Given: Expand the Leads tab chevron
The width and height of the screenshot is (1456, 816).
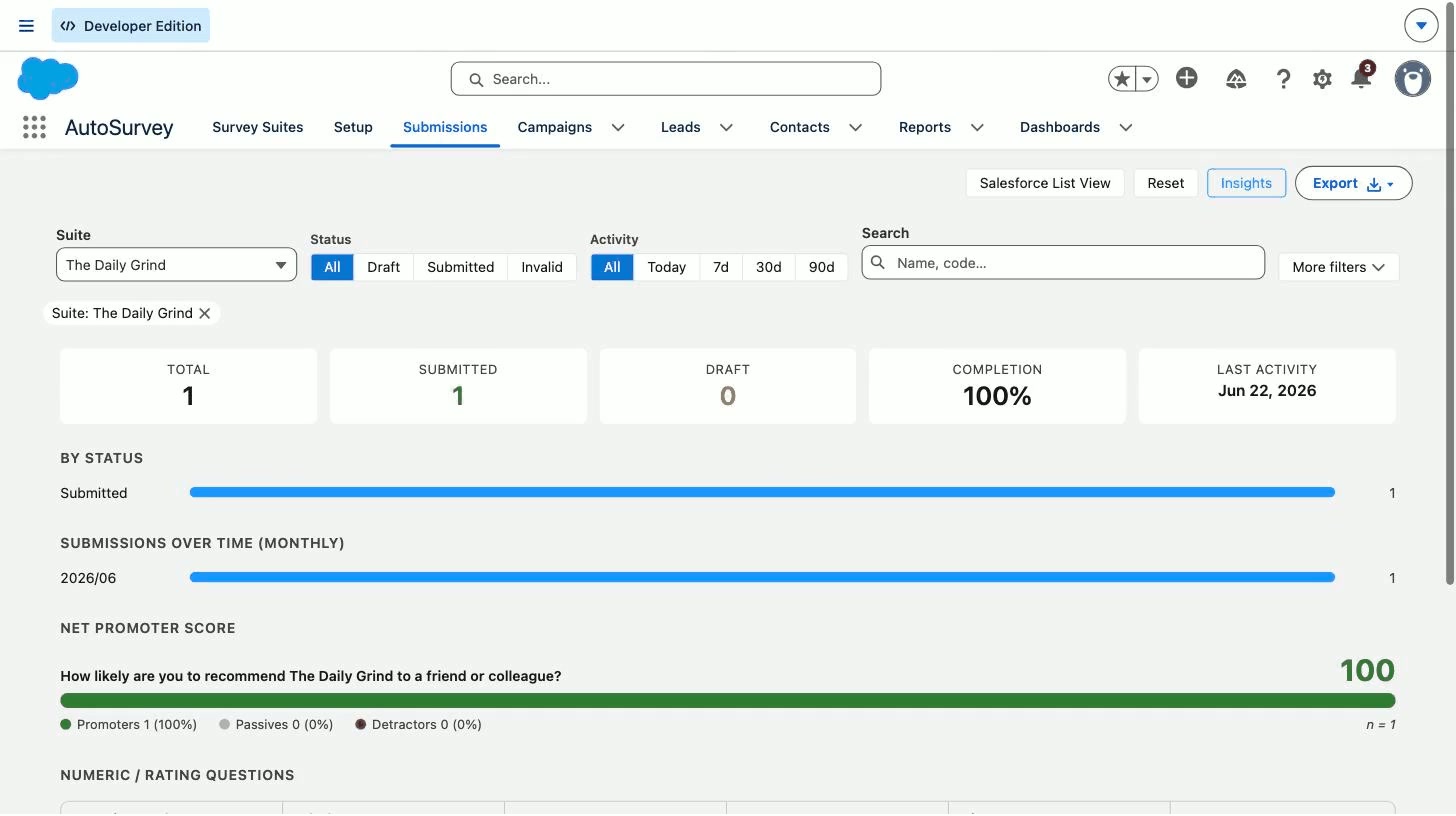Looking at the screenshot, I should coord(727,127).
